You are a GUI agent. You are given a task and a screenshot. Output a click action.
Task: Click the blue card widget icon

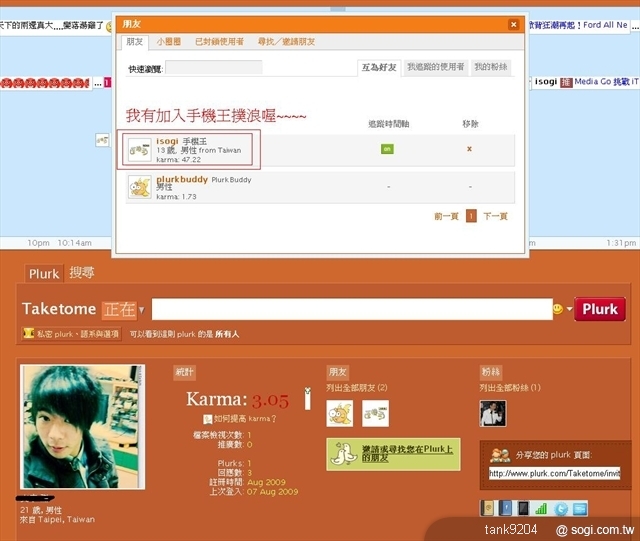(x=580, y=509)
